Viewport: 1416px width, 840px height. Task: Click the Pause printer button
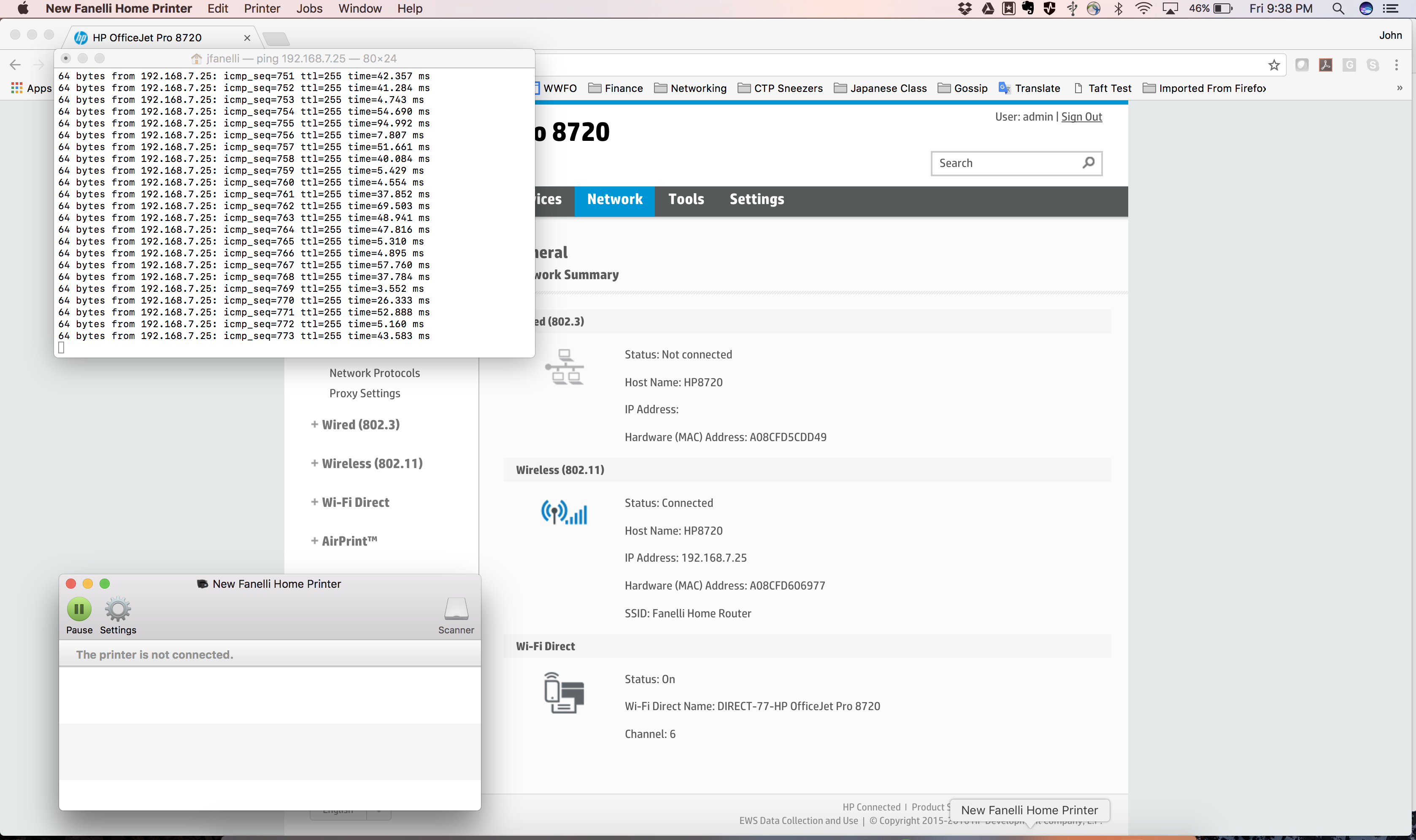pyautogui.click(x=79, y=610)
